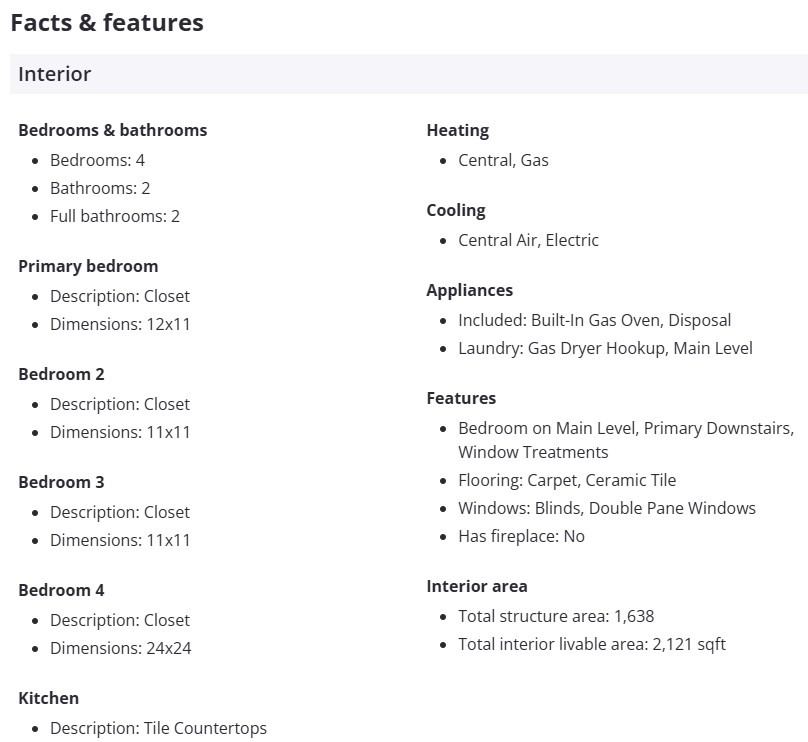Click the Has fireplace: No entry
The width and height of the screenshot is (808, 742).
coord(521,536)
